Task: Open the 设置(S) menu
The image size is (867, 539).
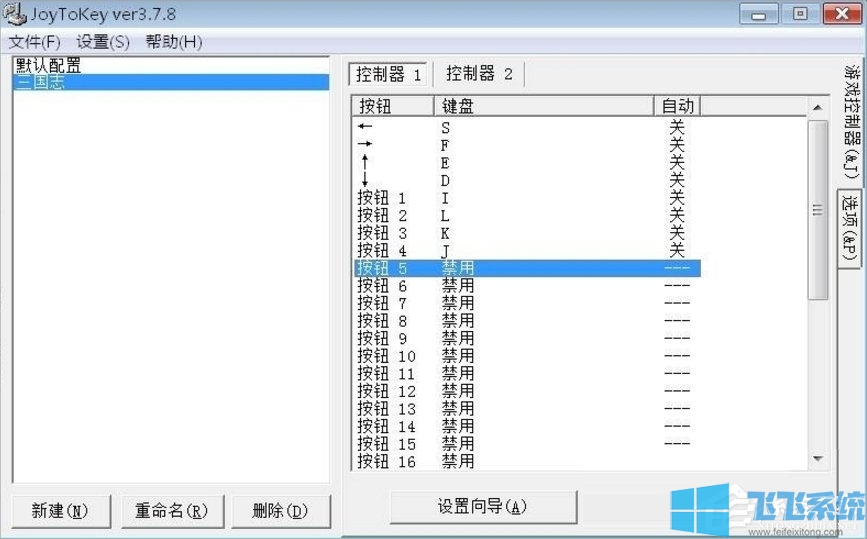Action: click(103, 42)
